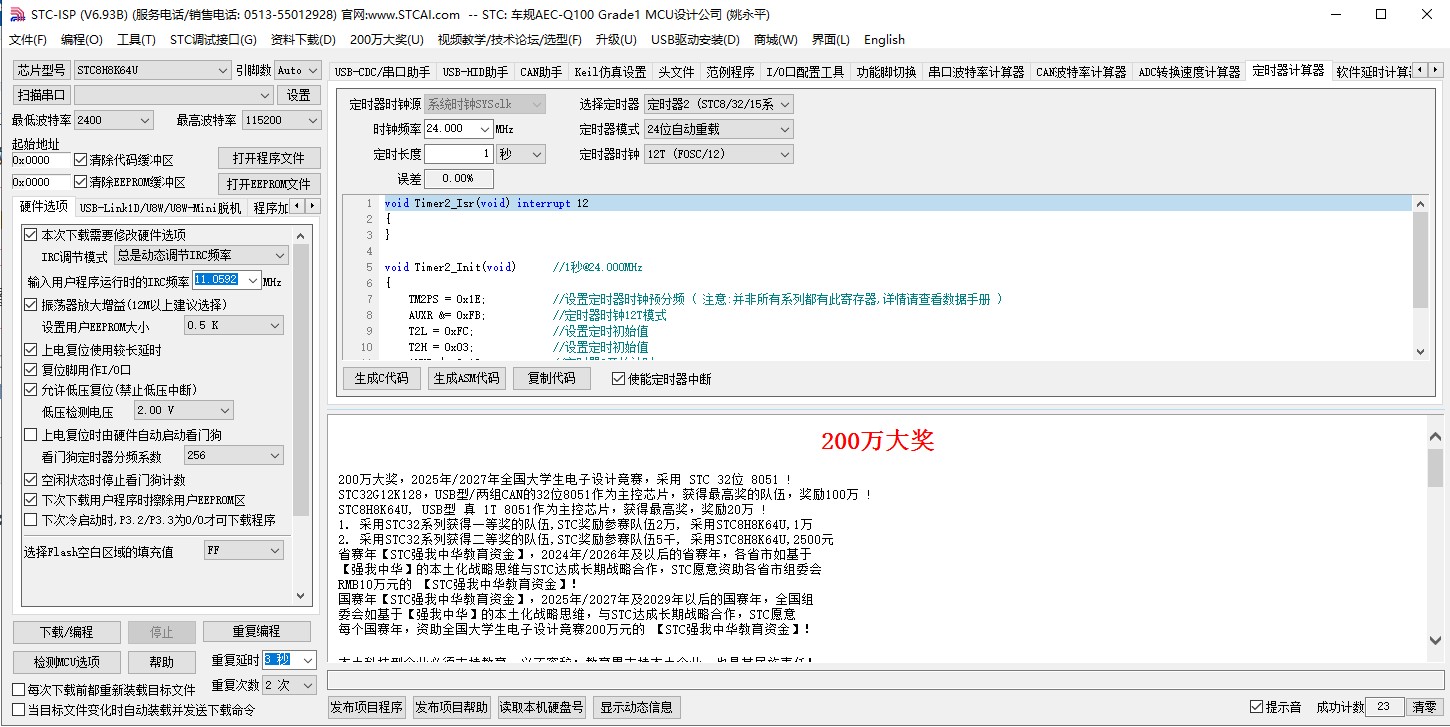Screen dimensions: 1450x727
Task: Click 时钟频率 24.000 input field
Action: click(458, 129)
